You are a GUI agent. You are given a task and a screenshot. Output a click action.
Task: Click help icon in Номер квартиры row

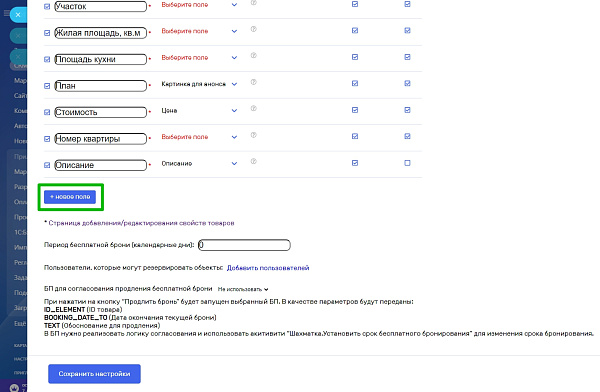coord(253,135)
